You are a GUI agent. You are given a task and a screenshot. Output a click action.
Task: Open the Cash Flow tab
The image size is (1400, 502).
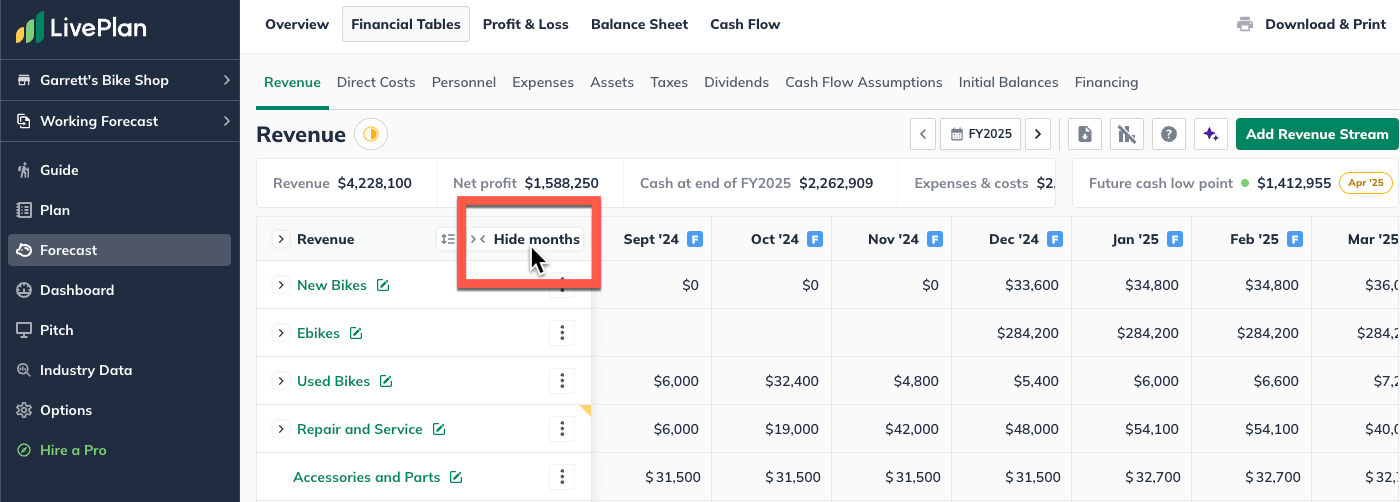pos(745,24)
